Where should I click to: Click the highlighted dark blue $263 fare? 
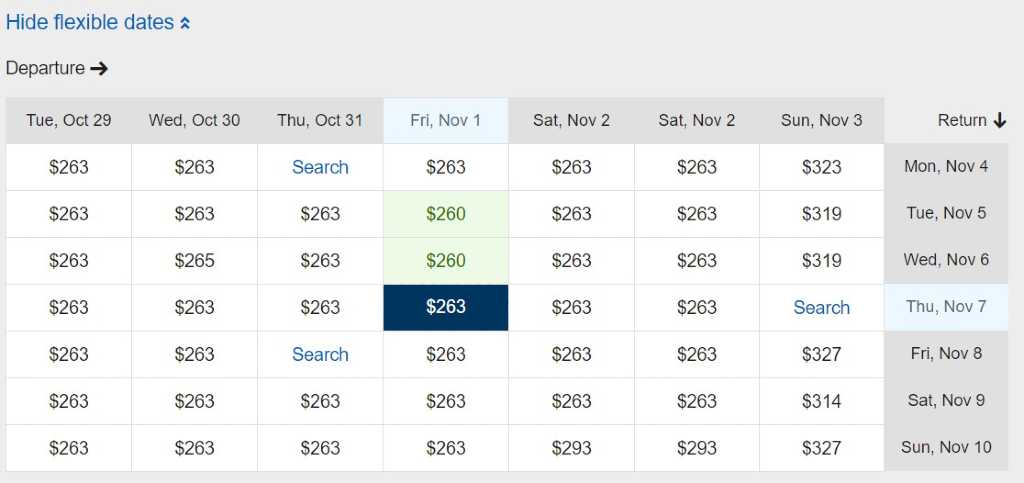tap(446, 307)
